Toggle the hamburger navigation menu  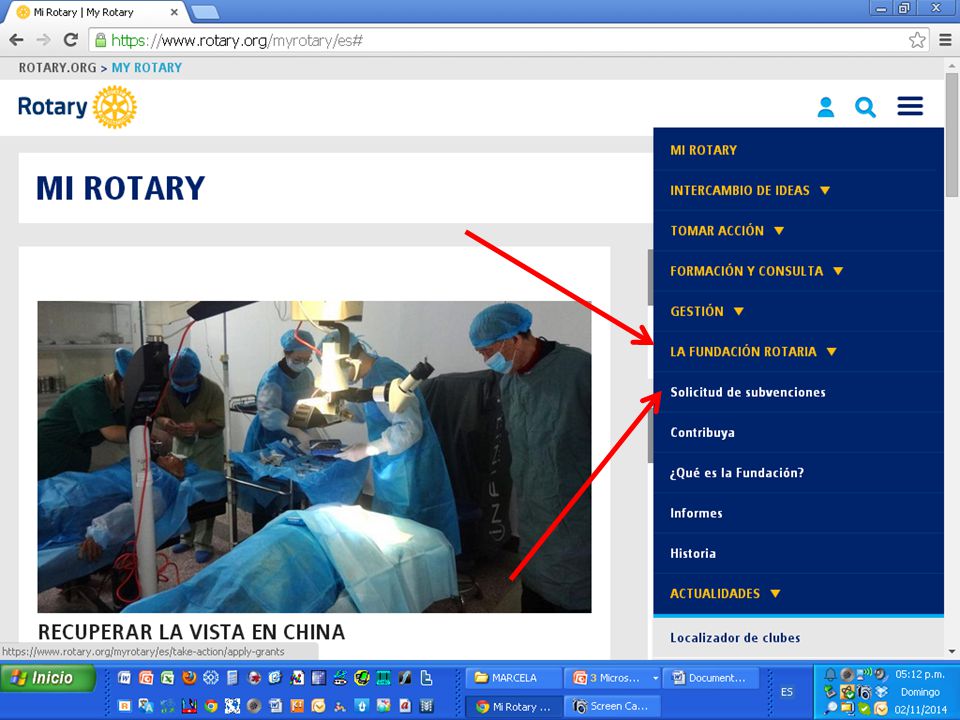click(x=910, y=106)
